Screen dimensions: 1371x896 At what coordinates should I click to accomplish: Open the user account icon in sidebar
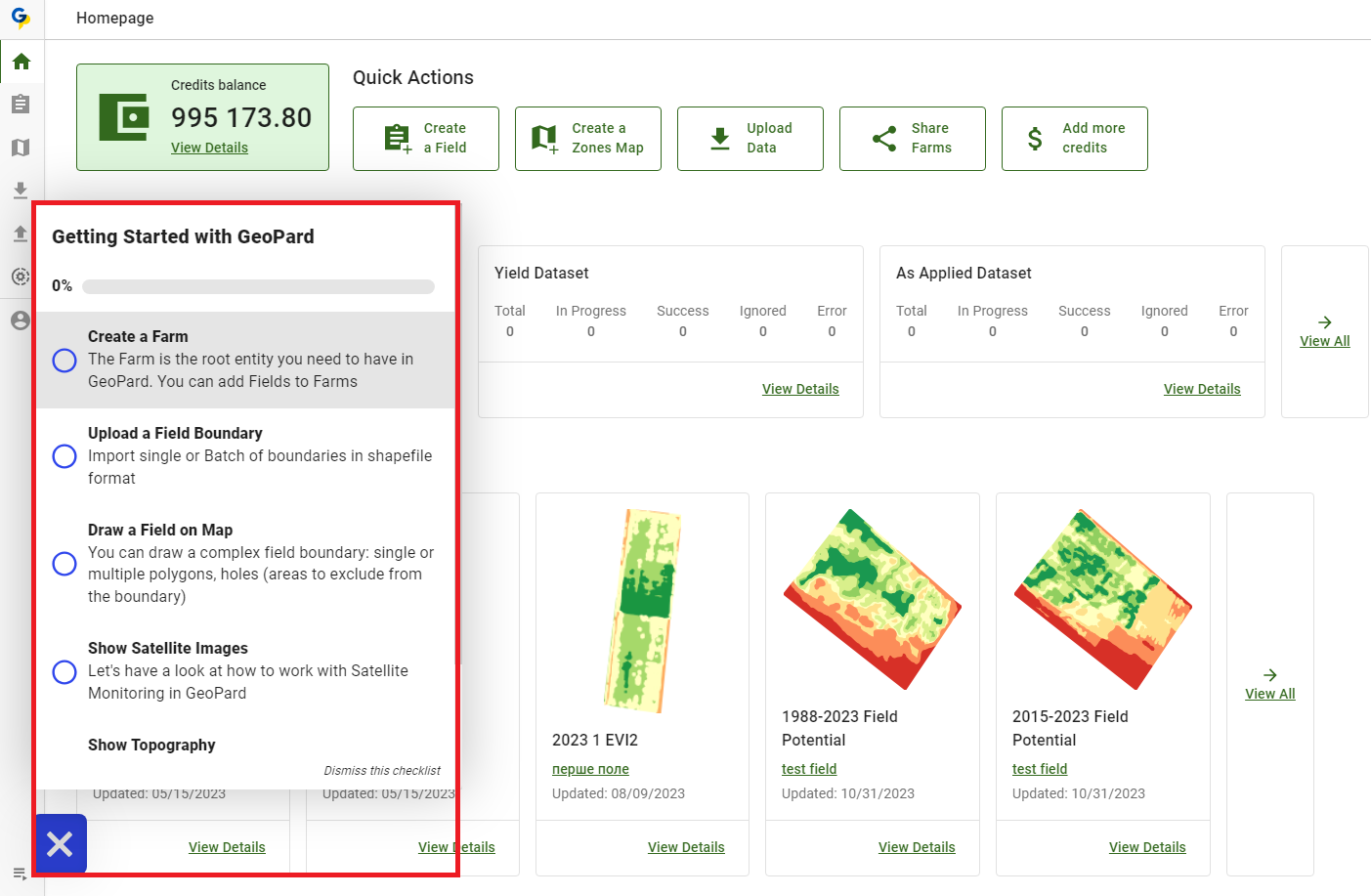[x=21, y=320]
